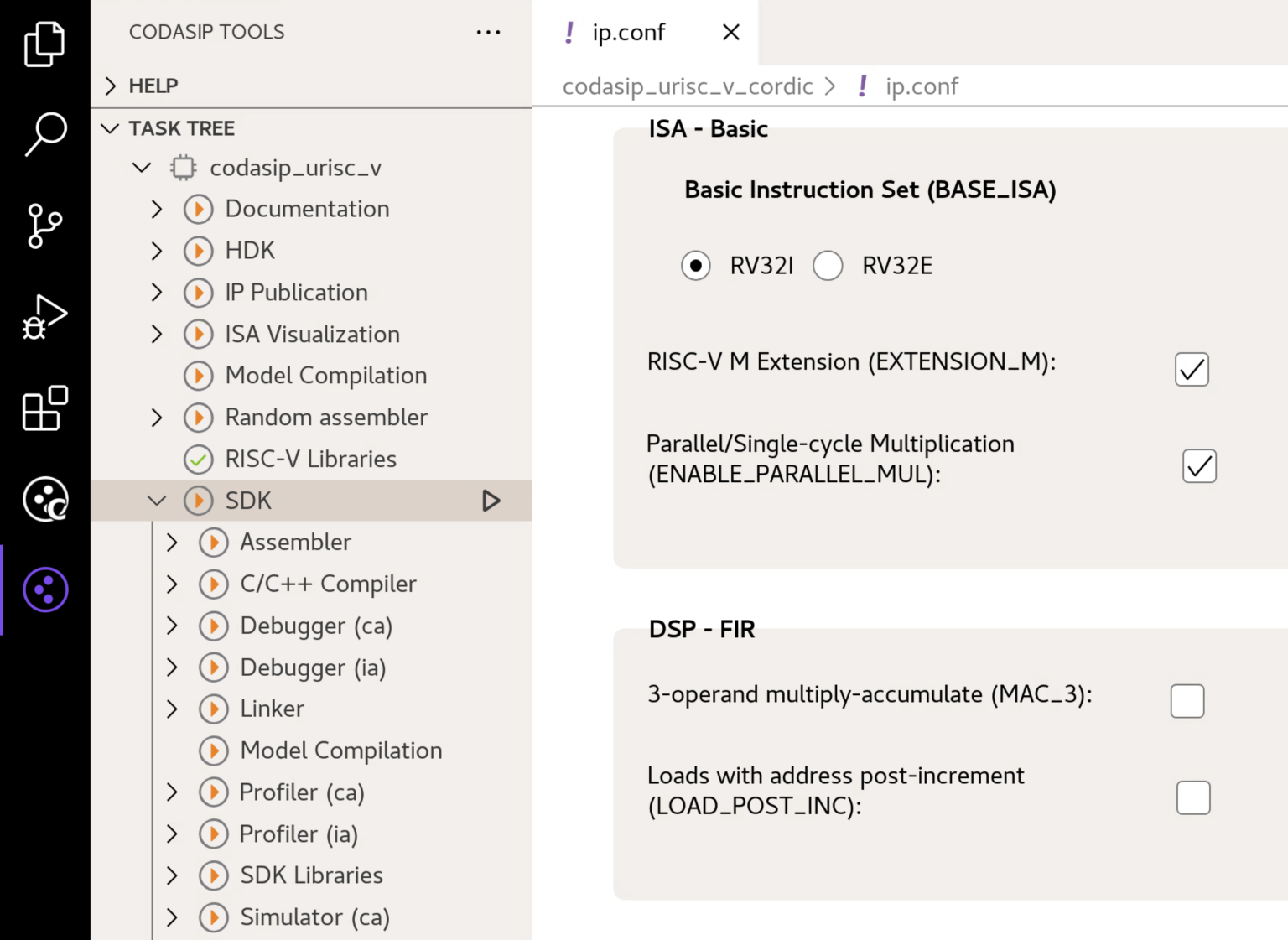Screen dimensions: 1288x940
Task: Disable the RISC-V M Extension checkbox
Action: [x=1192, y=369]
